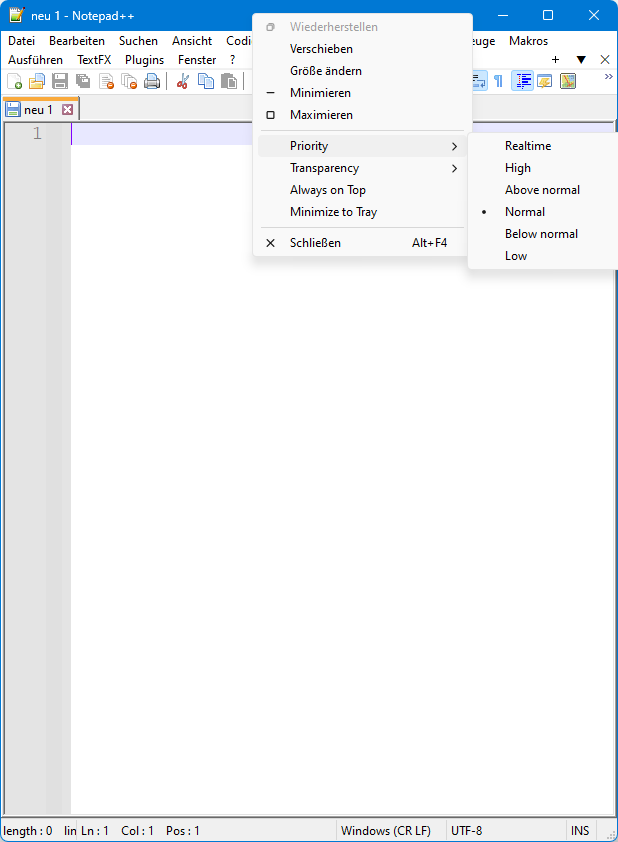Click the Copy toolbar icon
Screen dimensions: 618x842
206,81
